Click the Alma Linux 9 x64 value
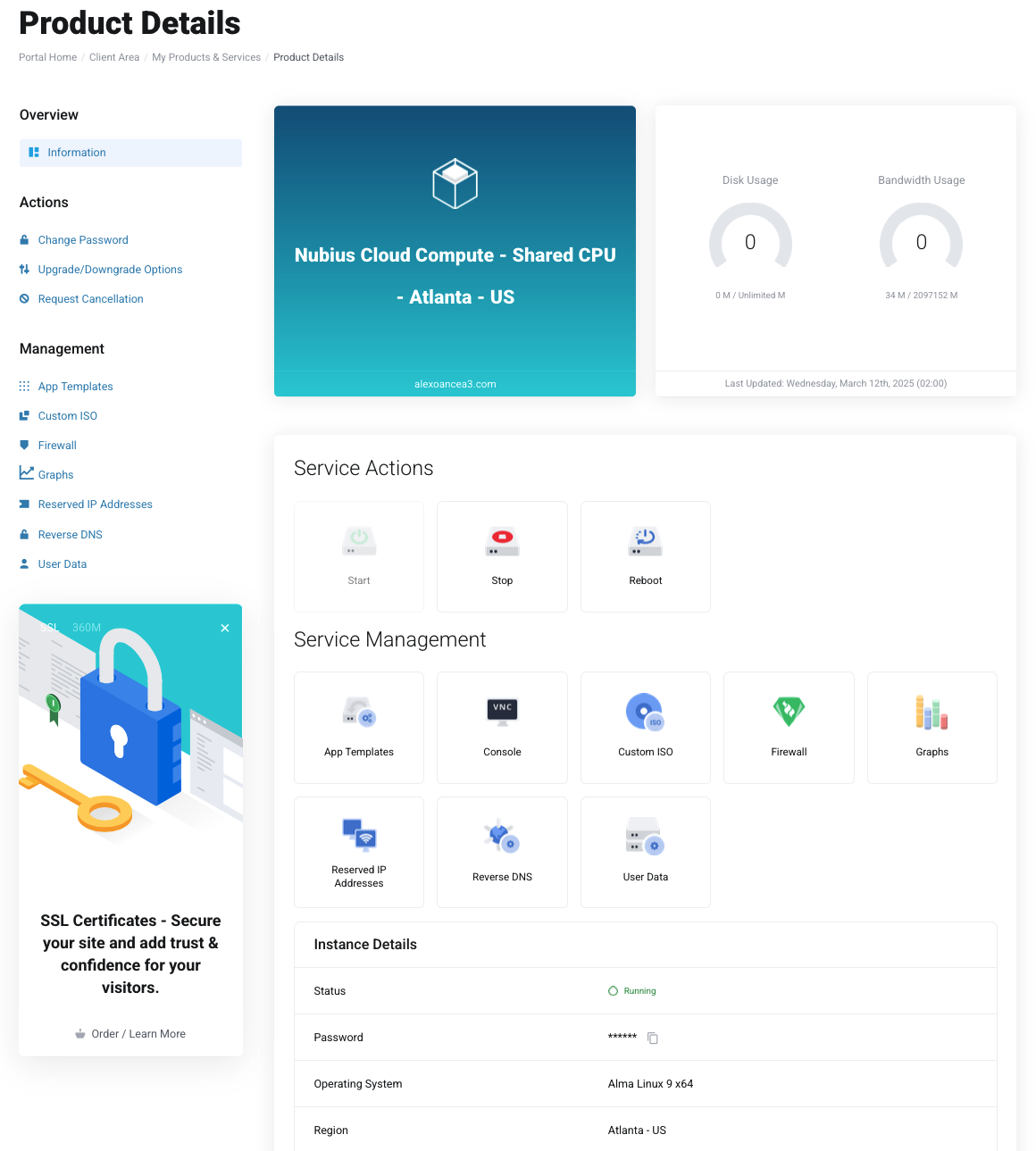The image size is (1036, 1151). 650,1084
